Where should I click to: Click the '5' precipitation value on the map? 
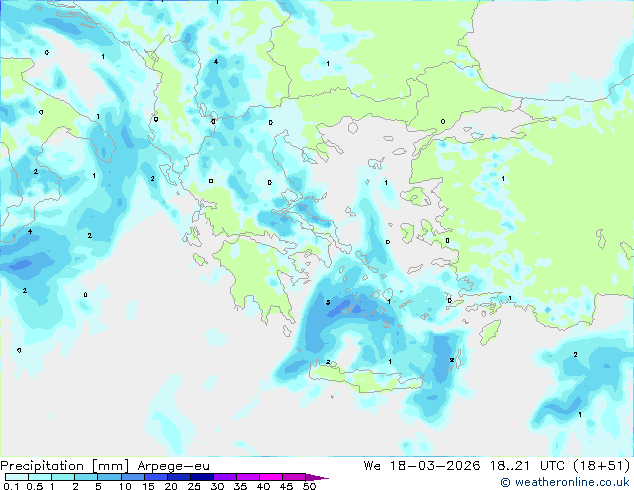pyautogui.click(x=328, y=302)
